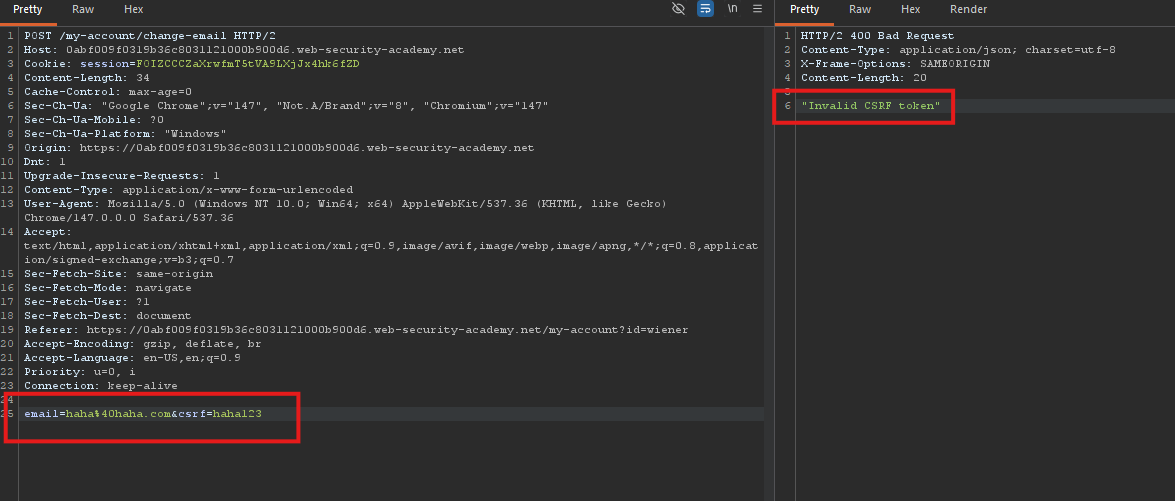The width and height of the screenshot is (1175, 501).
Task: Switch to the request Raw tab
Action: 83,10
